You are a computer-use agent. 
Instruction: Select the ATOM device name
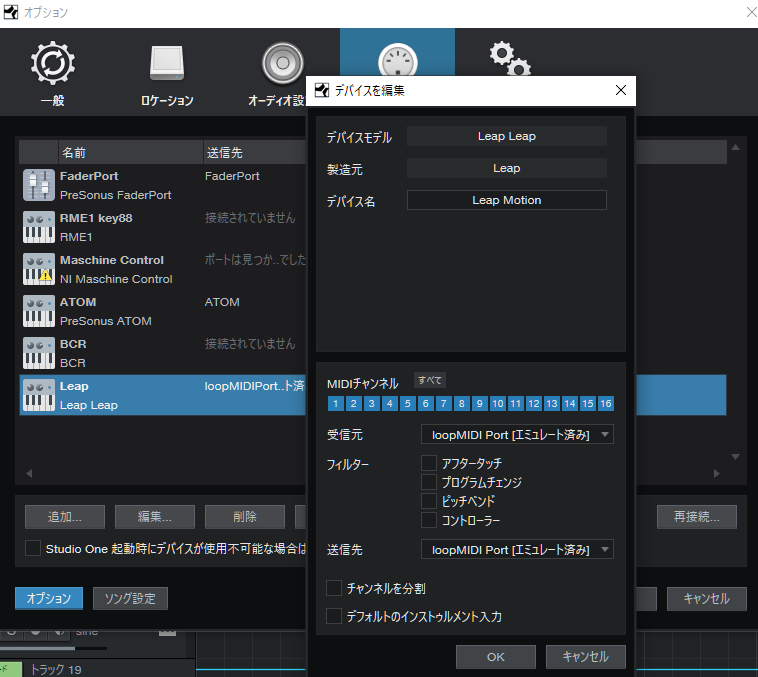78,302
